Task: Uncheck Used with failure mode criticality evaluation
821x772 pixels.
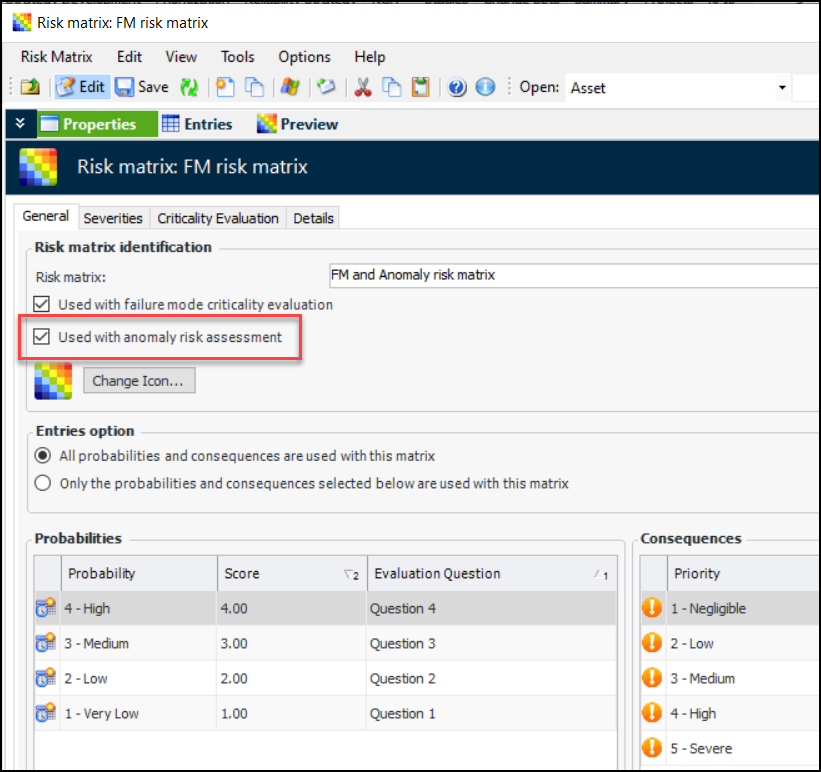Action: coord(42,304)
